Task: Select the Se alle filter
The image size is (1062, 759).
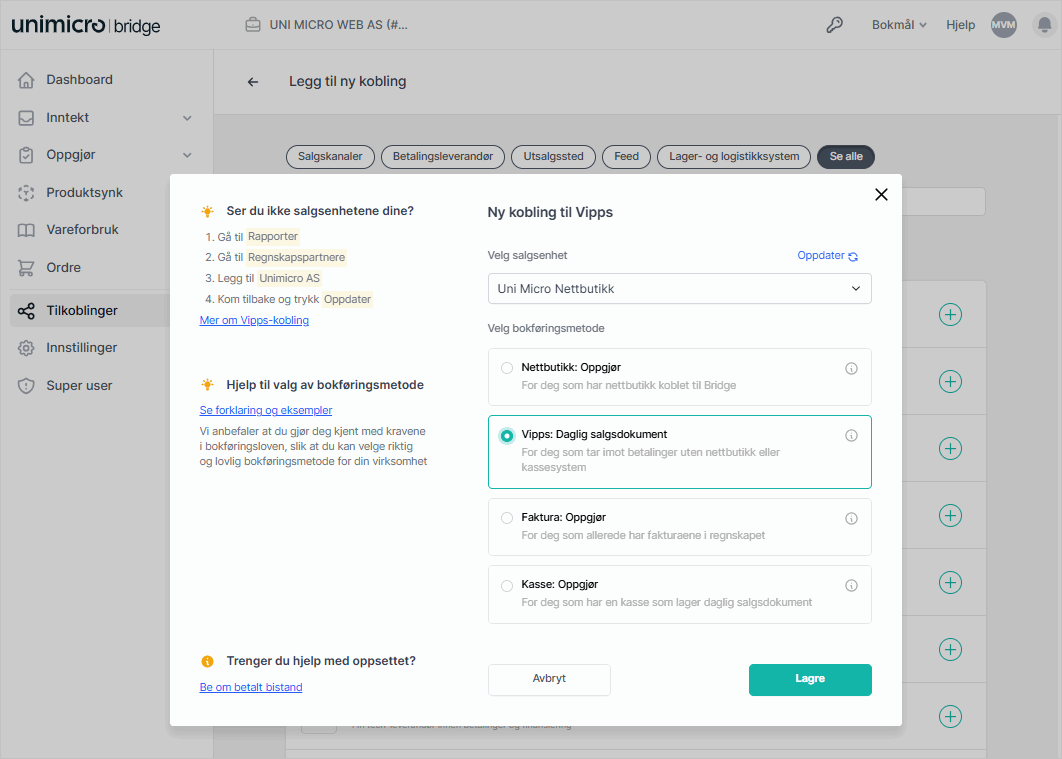Action: click(846, 156)
